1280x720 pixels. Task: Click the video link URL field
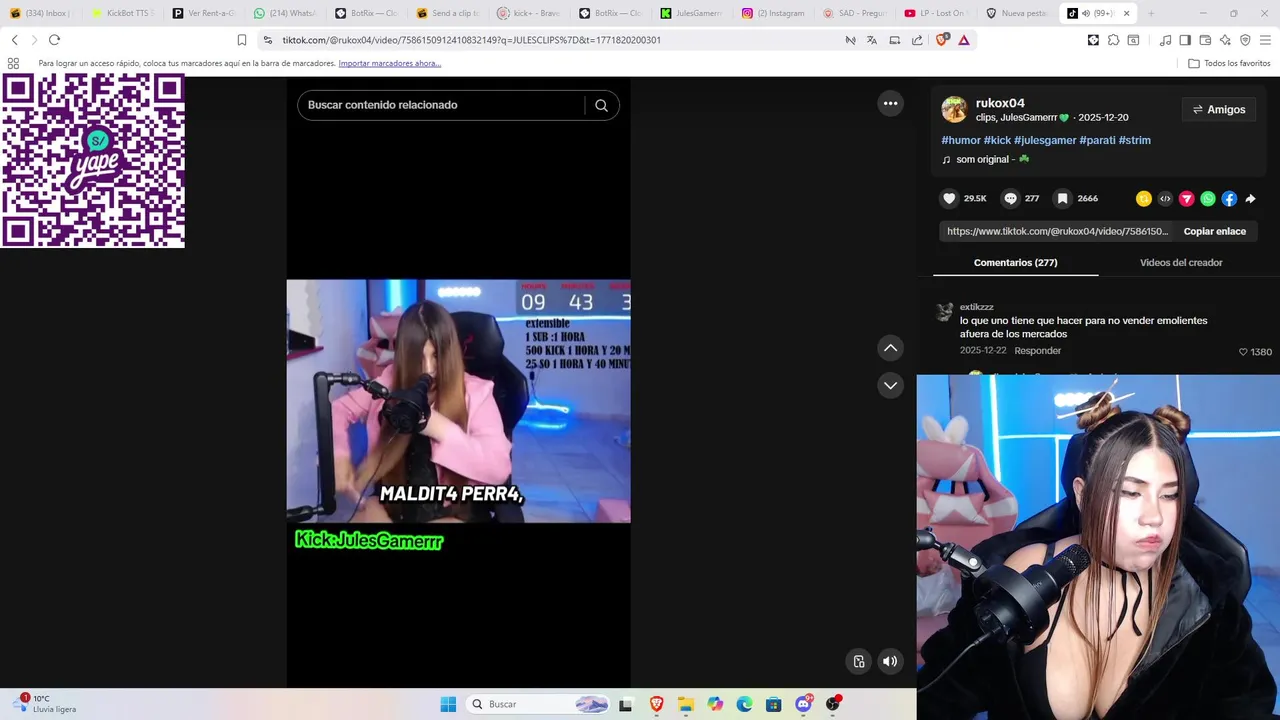1057,231
